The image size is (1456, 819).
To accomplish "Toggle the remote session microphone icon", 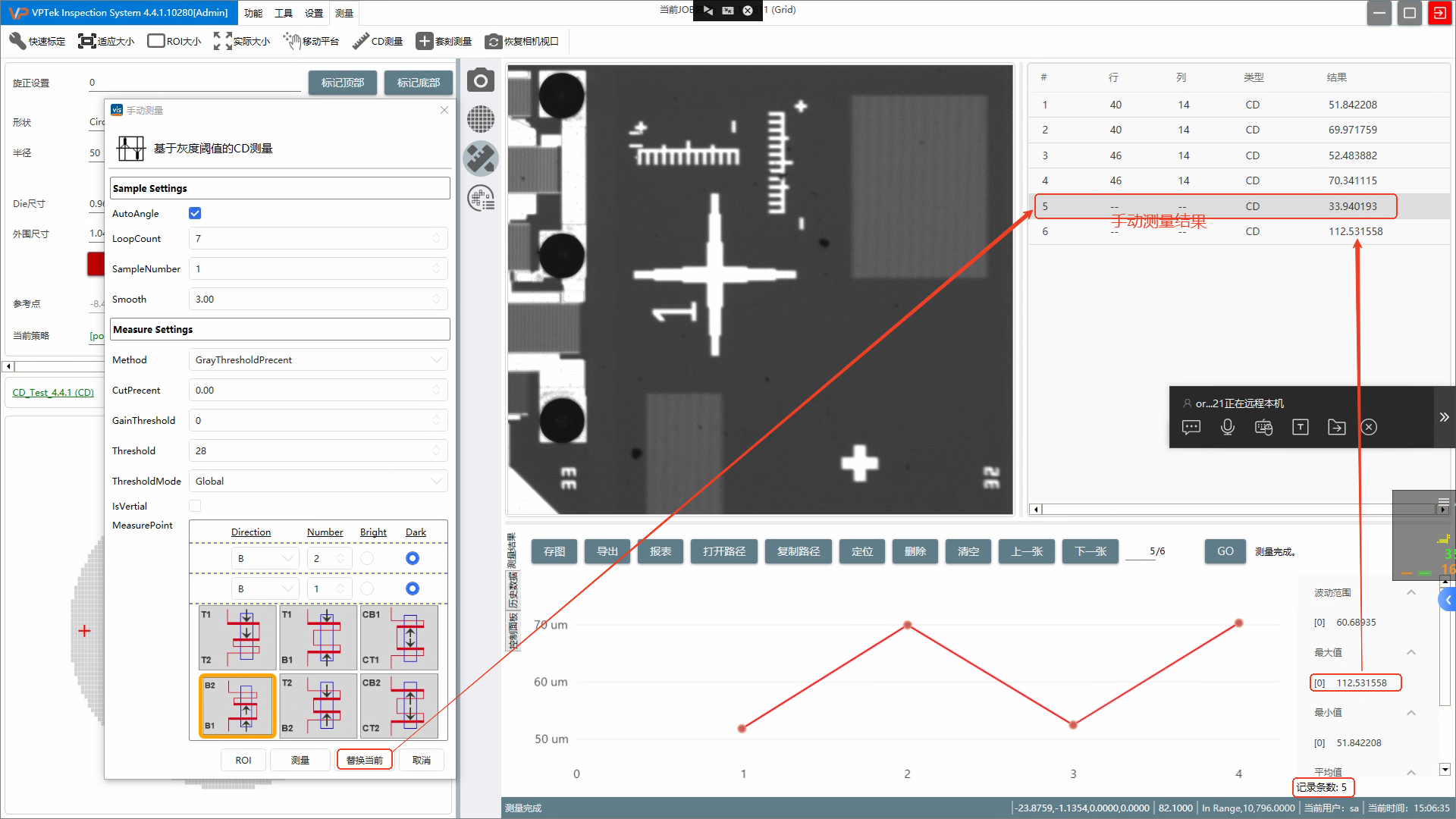I will point(1228,428).
